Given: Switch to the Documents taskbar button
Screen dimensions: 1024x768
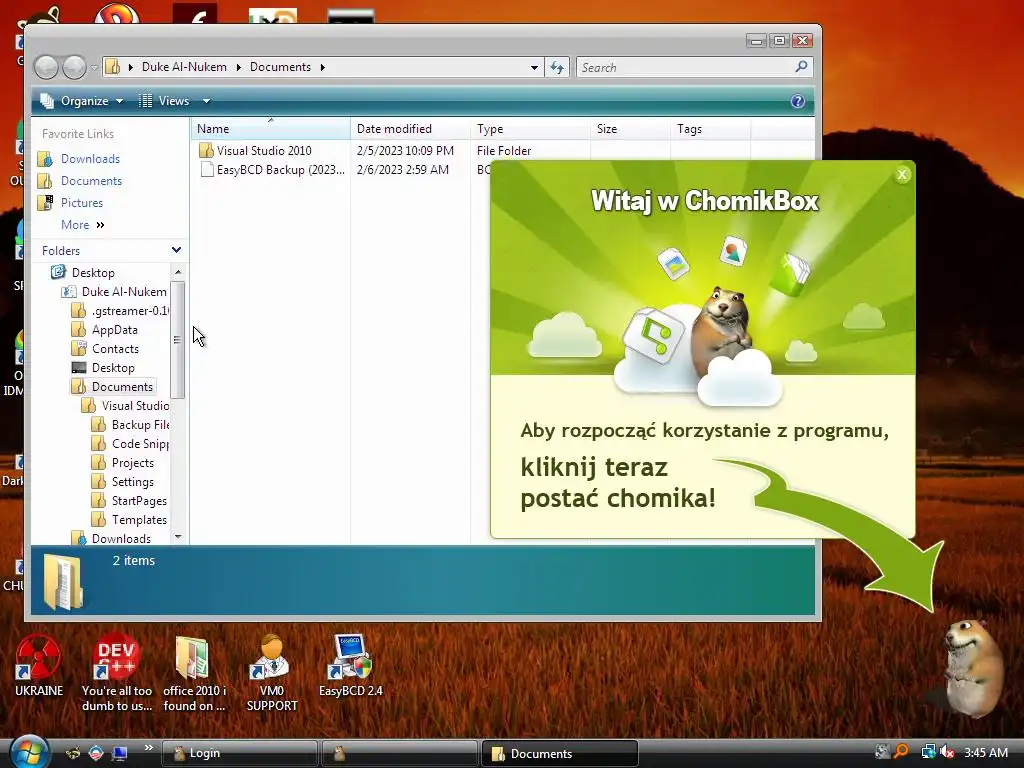Looking at the screenshot, I should click(x=559, y=753).
